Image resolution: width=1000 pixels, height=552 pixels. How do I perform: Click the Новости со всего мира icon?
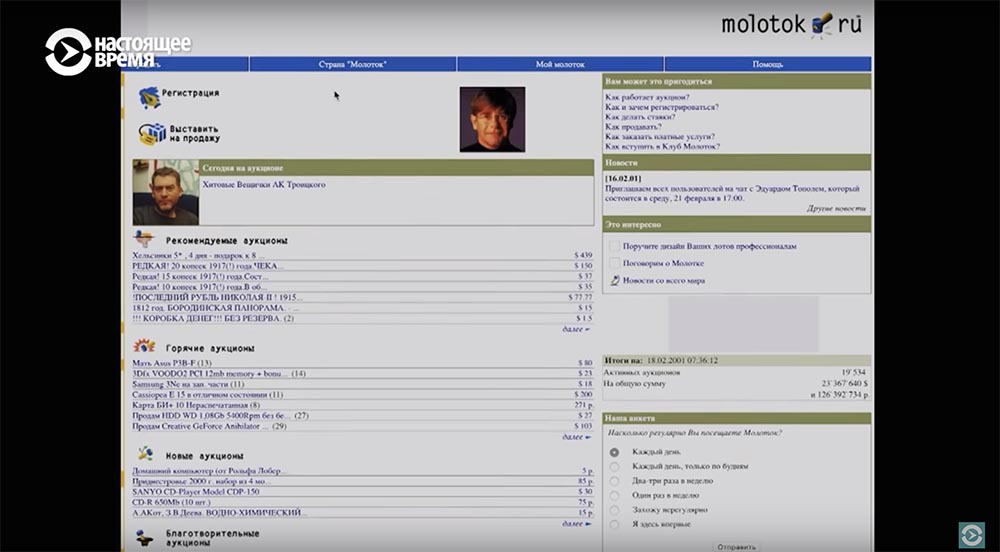click(x=614, y=280)
